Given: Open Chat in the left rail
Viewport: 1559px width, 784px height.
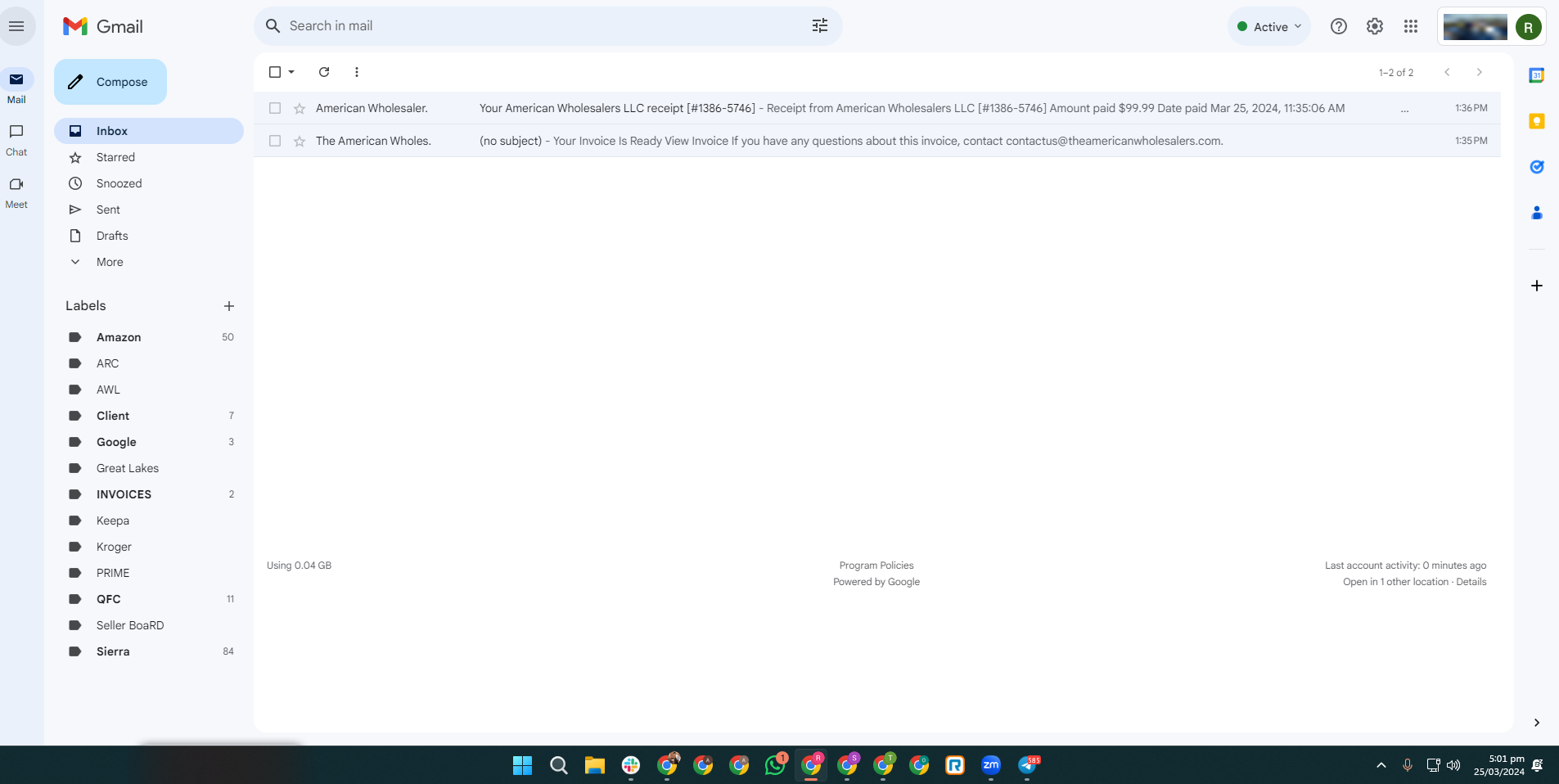Looking at the screenshot, I should point(16,140).
